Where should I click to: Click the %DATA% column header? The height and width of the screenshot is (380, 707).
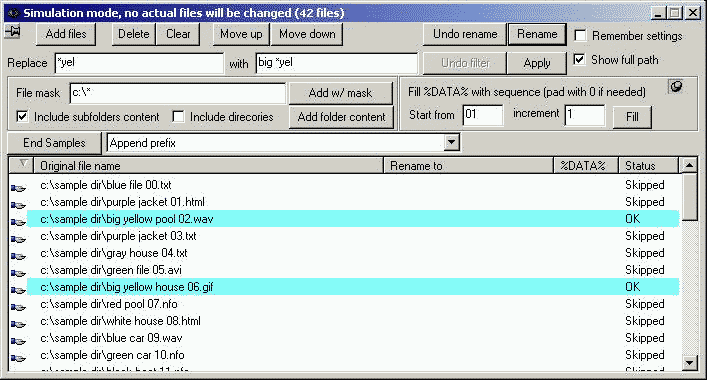point(586,165)
